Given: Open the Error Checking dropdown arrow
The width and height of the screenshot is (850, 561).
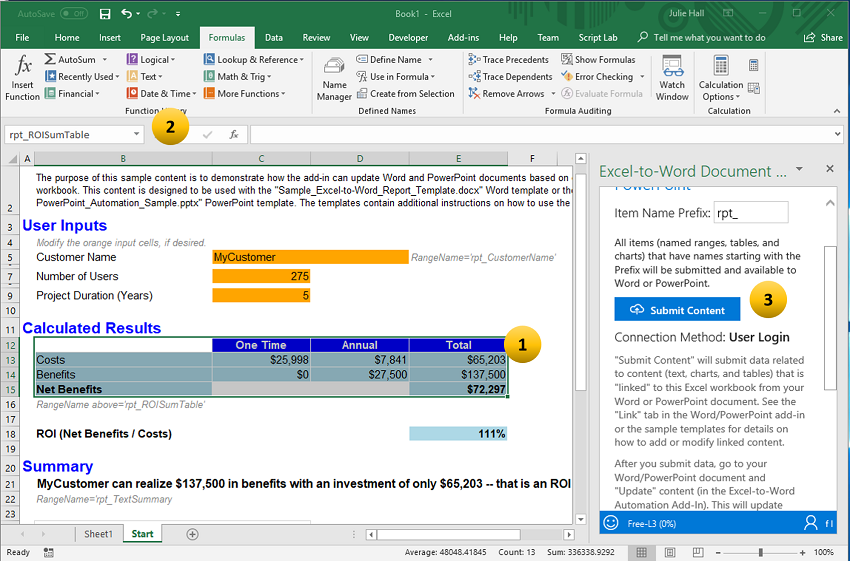Looking at the screenshot, I should click(x=642, y=76).
